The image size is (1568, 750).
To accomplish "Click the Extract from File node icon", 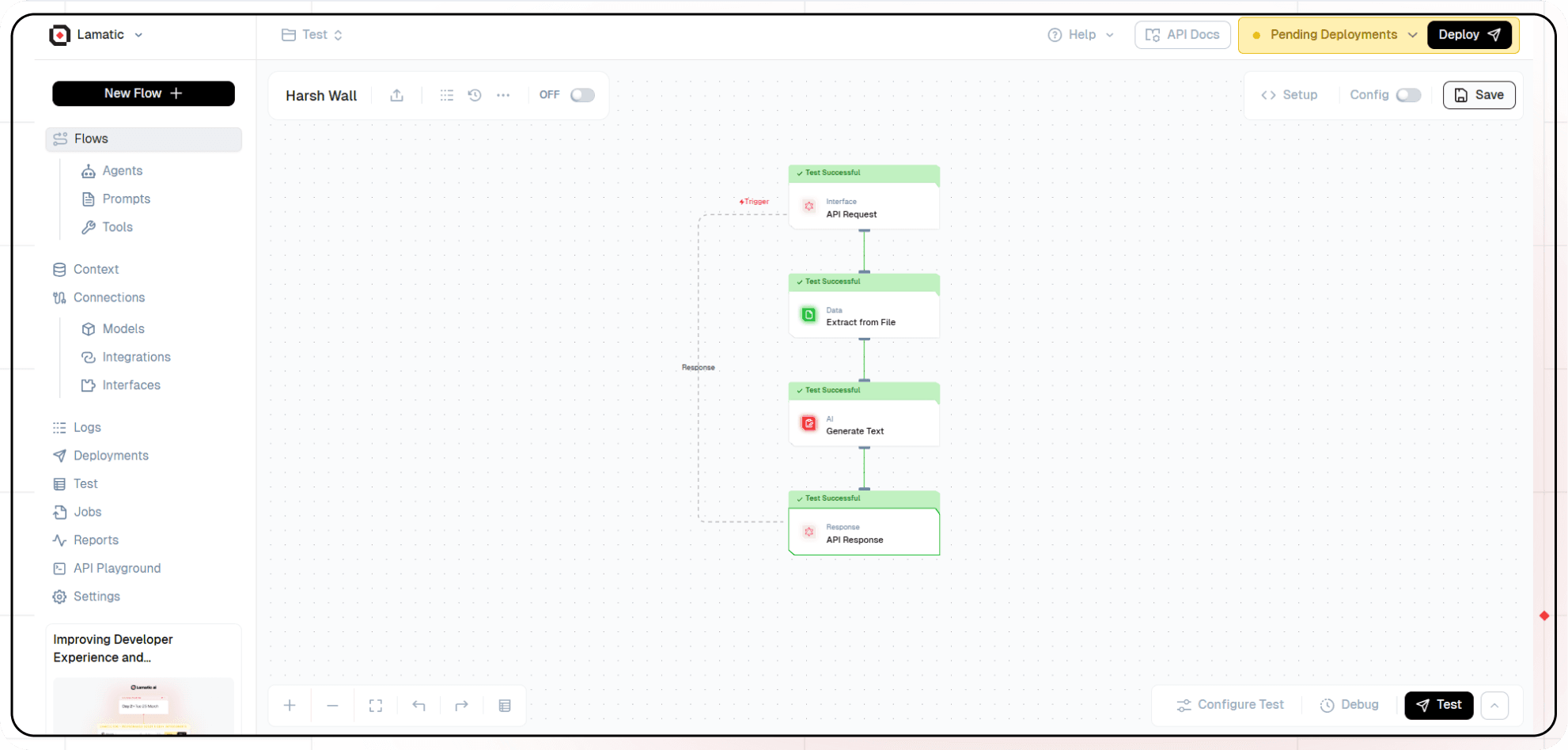I will pyautogui.click(x=809, y=315).
